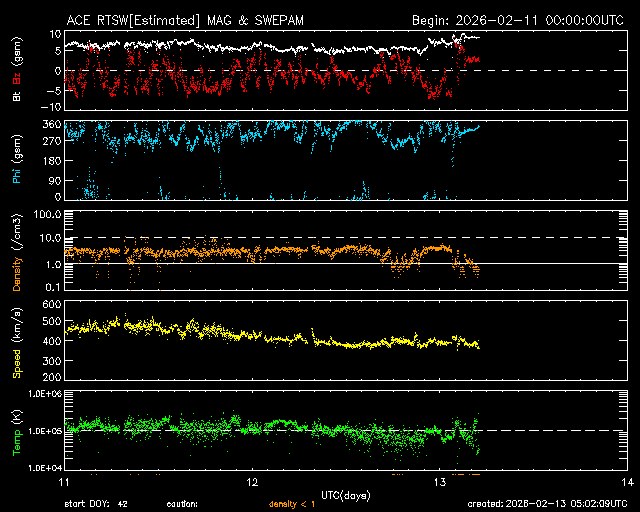
Task: Click the white Bt axis label
Action: coord(17,98)
